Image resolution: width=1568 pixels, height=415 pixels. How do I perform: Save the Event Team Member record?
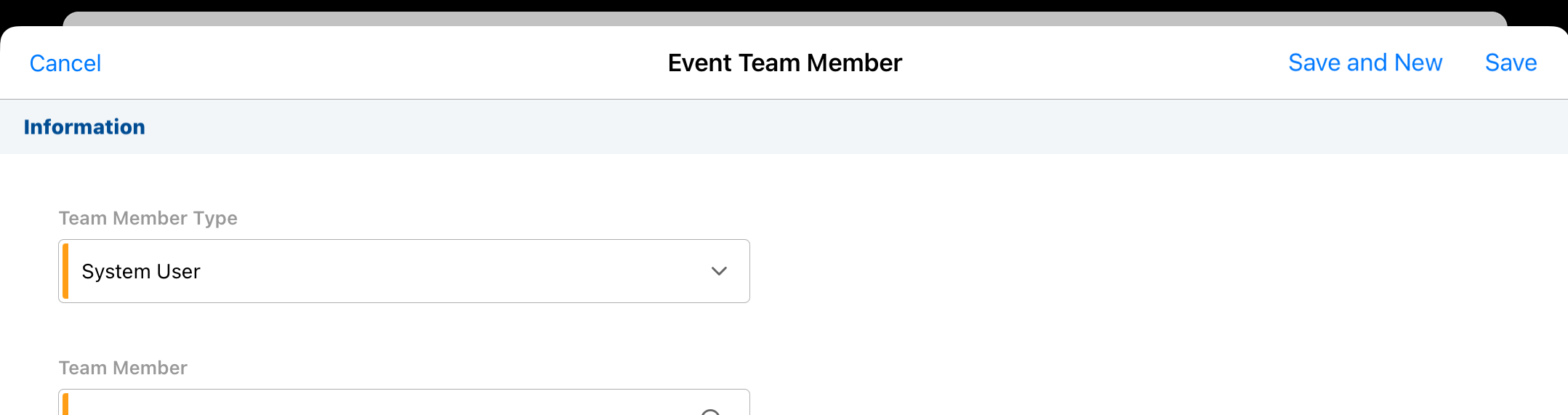coord(1511,63)
